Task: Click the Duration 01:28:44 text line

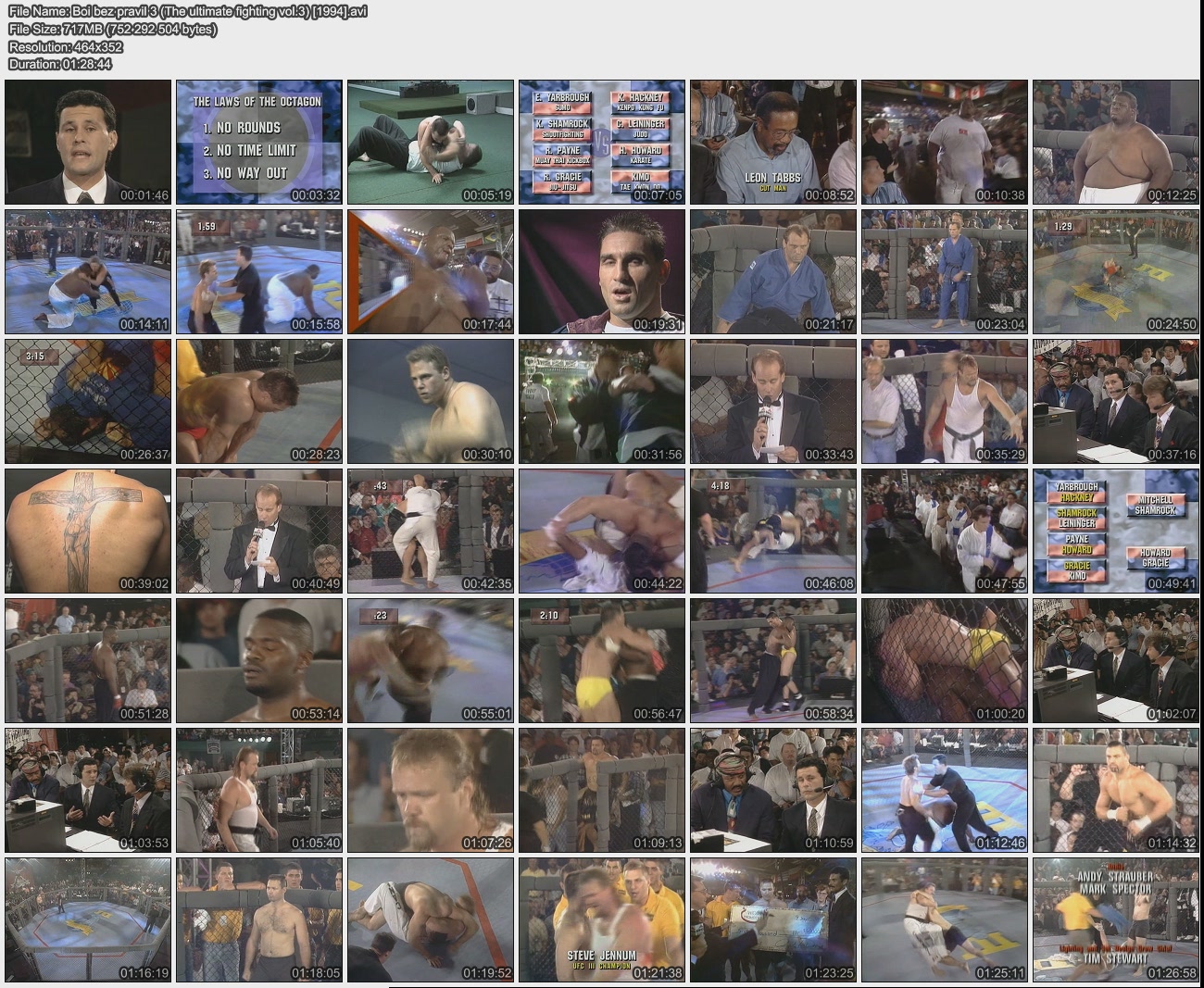Action: pos(60,64)
